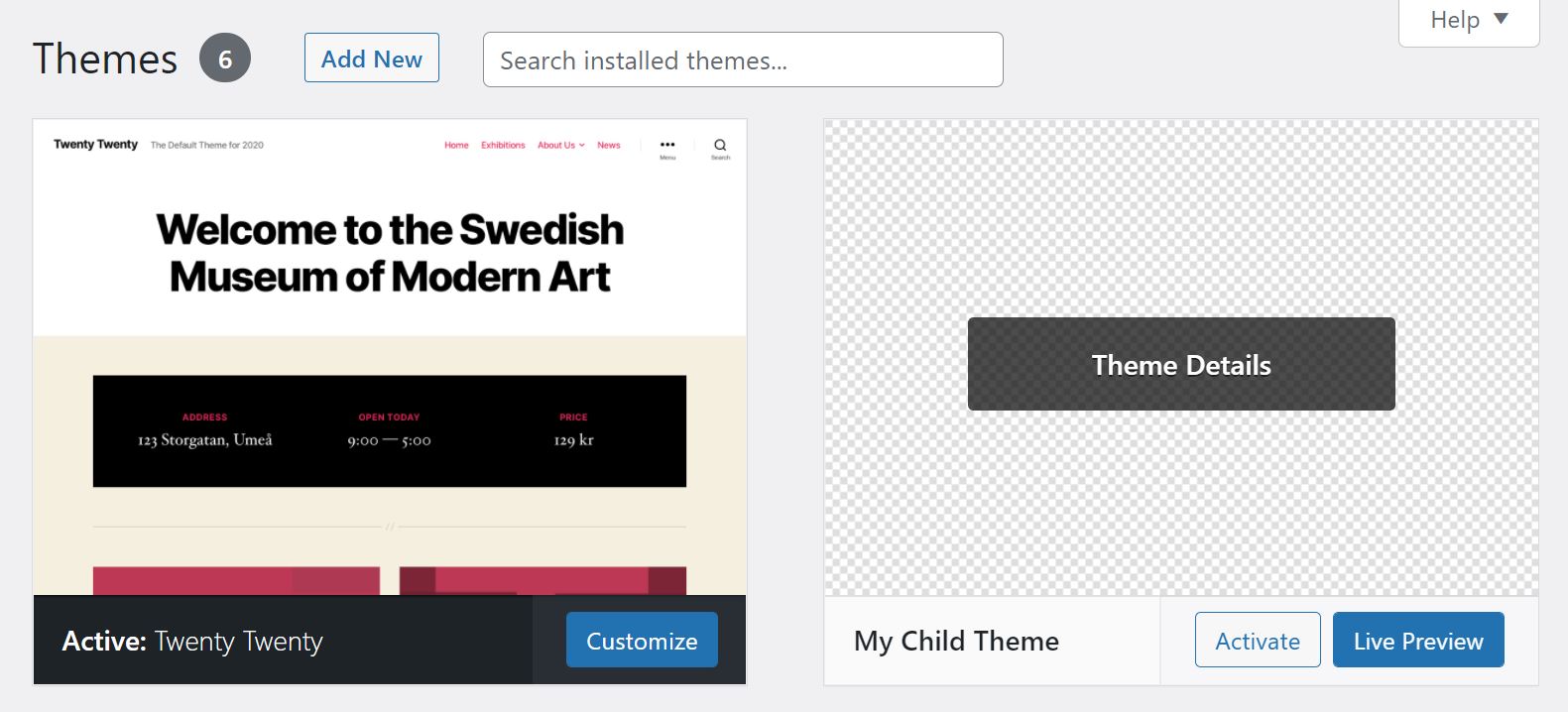Open Theme Details for My Child Theme
This screenshot has height=712, width=1568.
click(x=1180, y=364)
